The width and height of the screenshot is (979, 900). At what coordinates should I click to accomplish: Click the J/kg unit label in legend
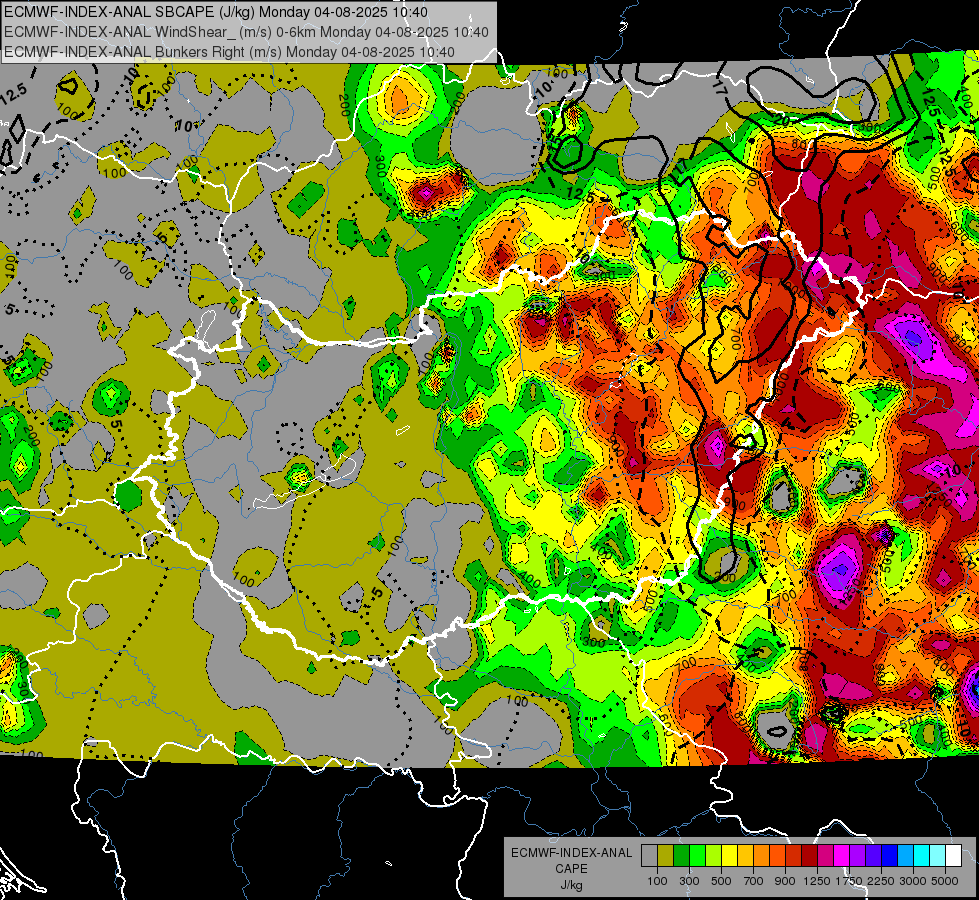pos(571,885)
